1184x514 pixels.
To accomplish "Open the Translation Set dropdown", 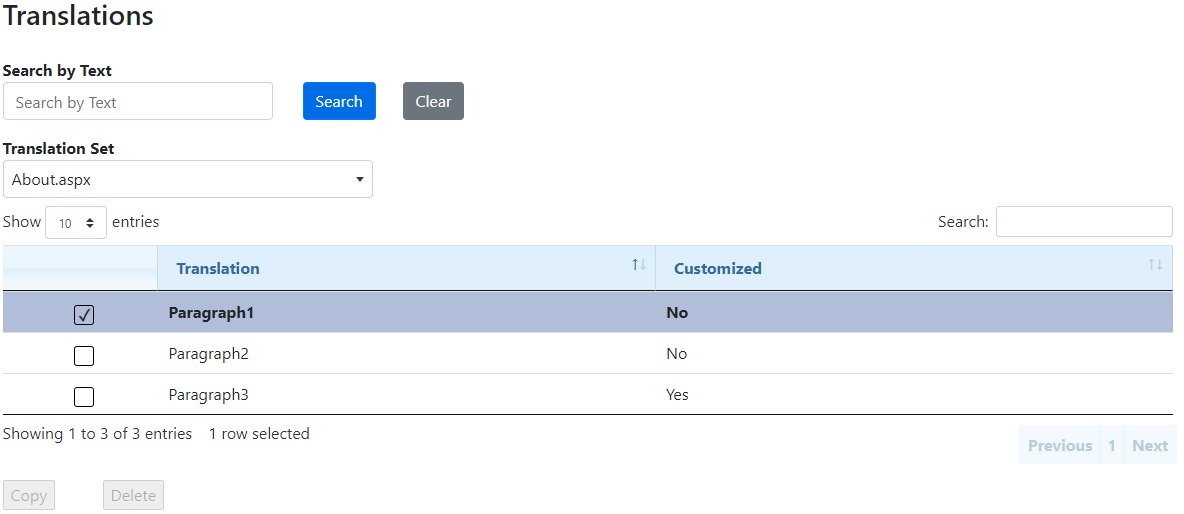I will 188,180.
